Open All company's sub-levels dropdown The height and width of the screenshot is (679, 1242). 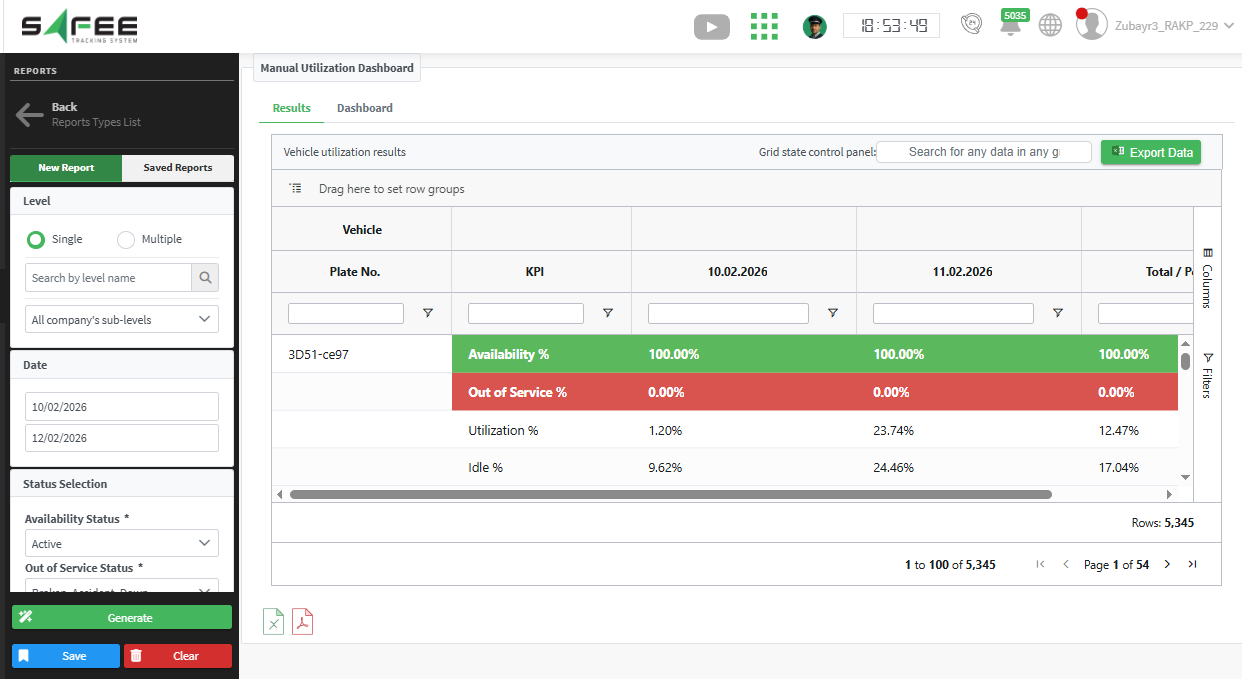tap(121, 320)
